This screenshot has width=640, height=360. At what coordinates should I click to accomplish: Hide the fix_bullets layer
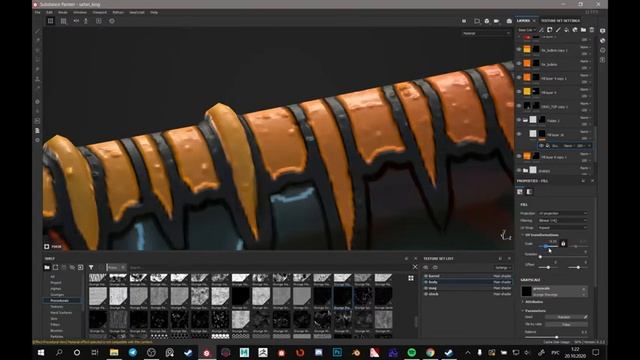(519, 64)
